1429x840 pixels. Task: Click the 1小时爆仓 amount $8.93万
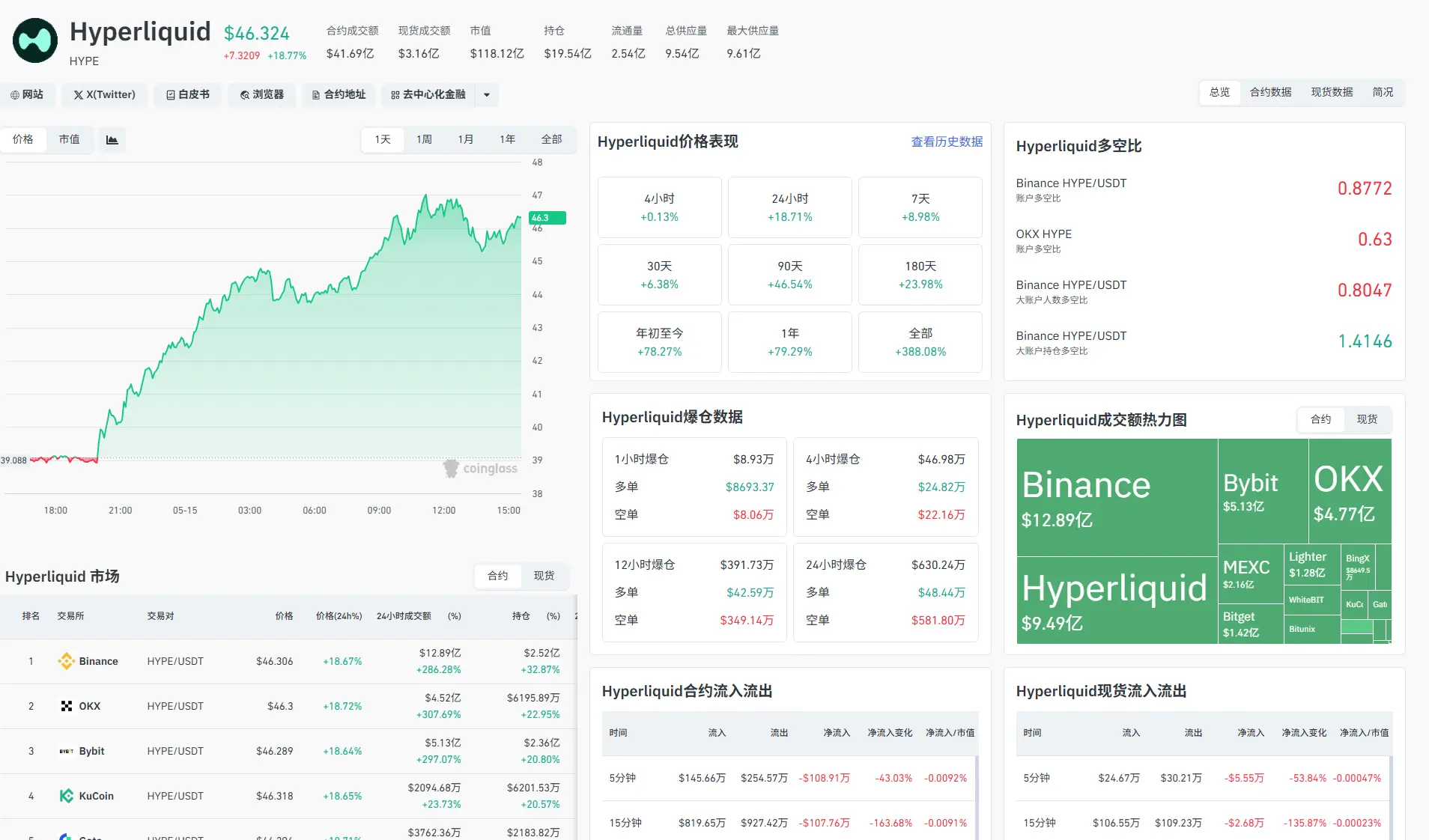[753, 460]
